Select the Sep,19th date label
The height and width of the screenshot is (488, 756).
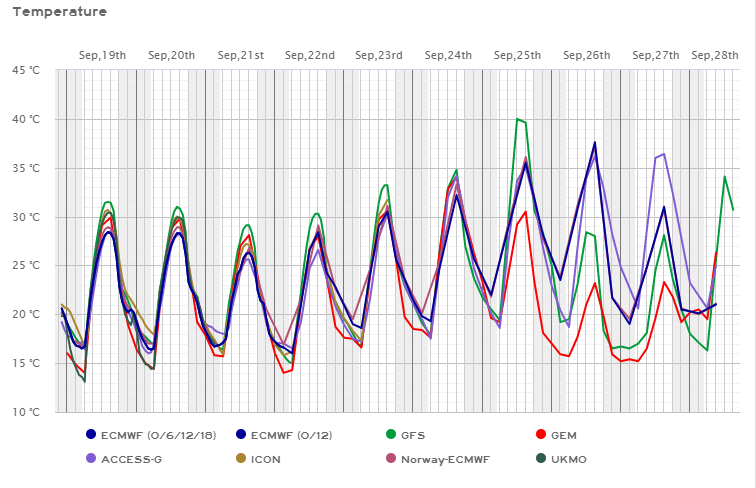102,55
